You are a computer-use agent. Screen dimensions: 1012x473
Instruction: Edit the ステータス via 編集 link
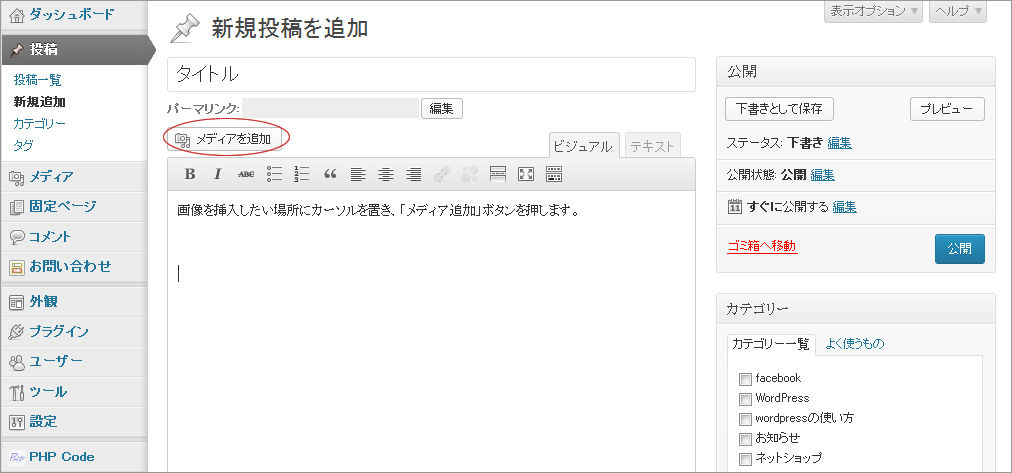coord(839,143)
